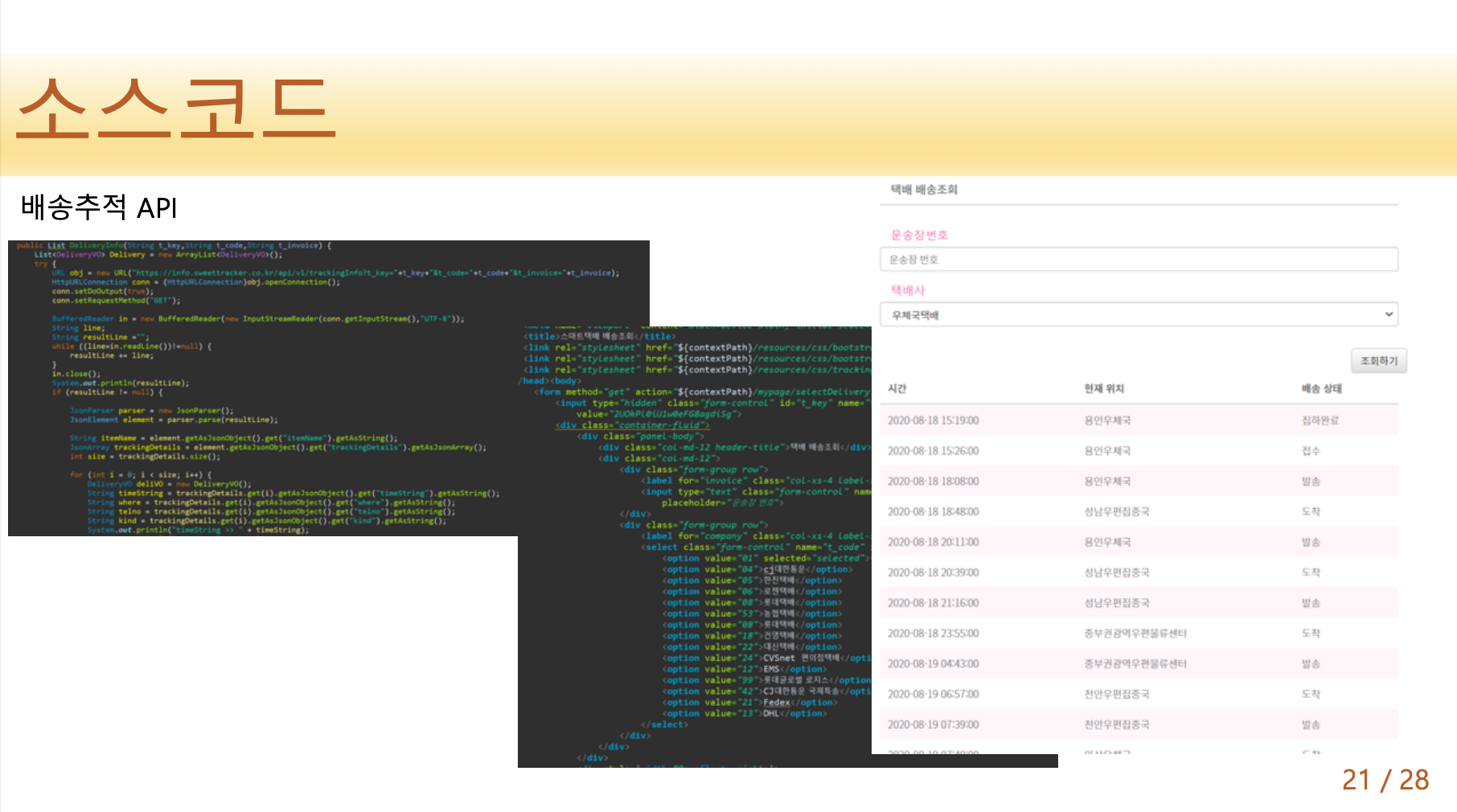The width and height of the screenshot is (1457, 812).
Task: Click the time 2020-08-18 20:39:00
Action: click(x=933, y=572)
